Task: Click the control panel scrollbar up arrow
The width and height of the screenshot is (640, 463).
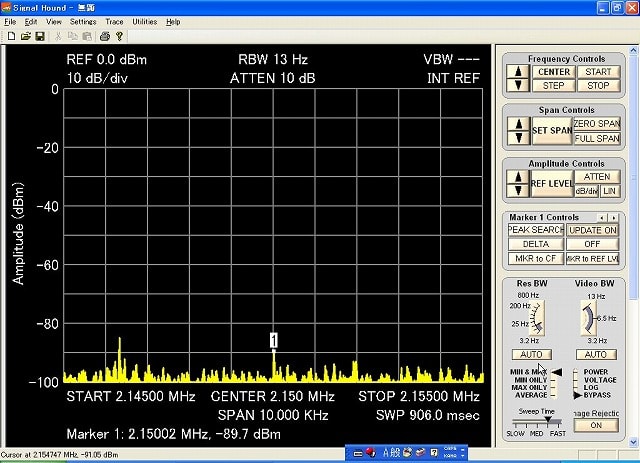Action: (x=633, y=51)
